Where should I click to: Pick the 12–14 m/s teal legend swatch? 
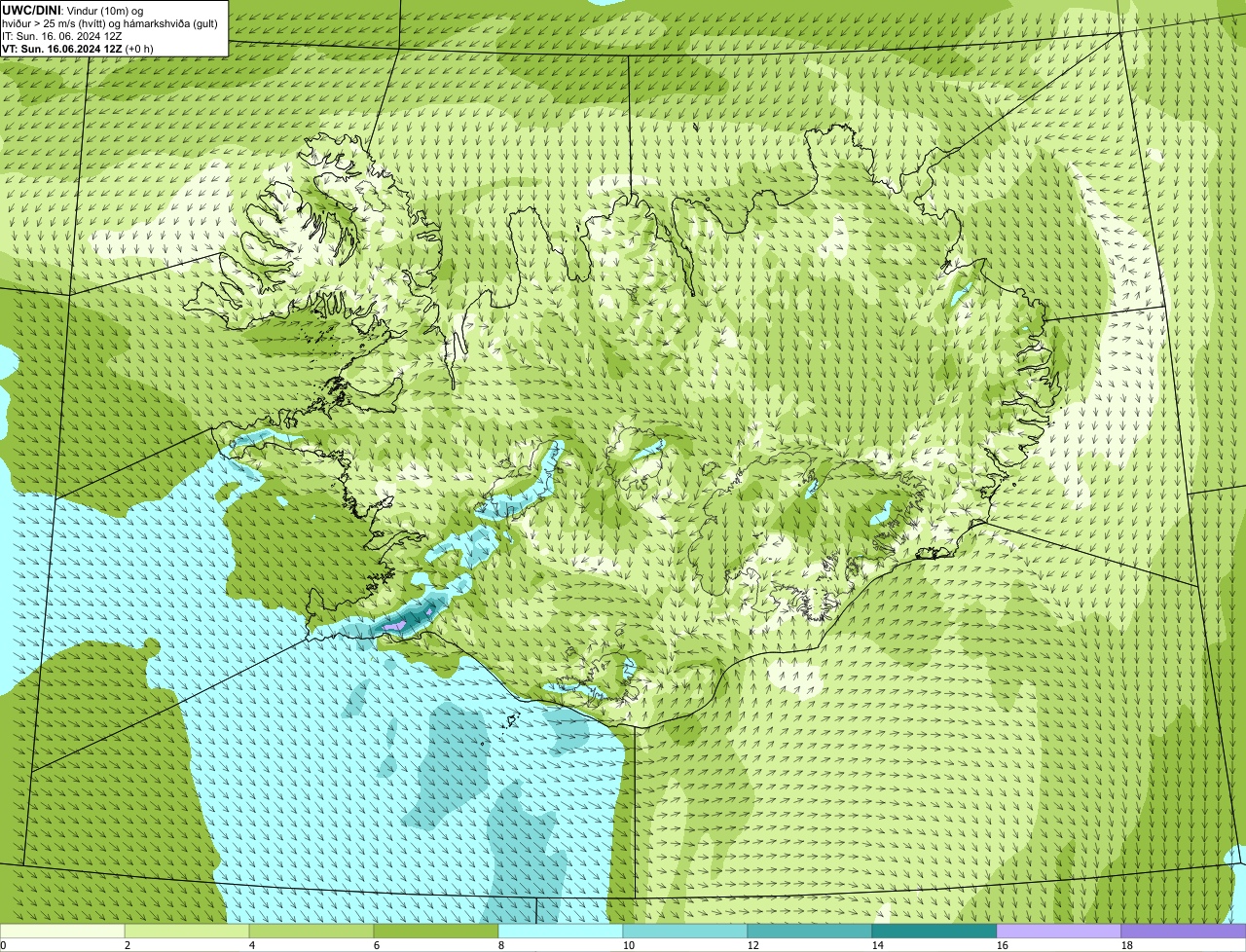tap(810, 932)
